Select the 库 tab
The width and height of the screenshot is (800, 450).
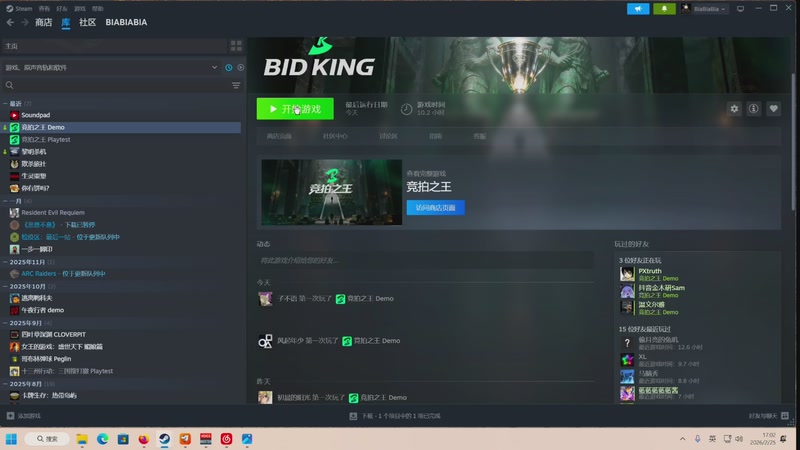tap(66, 22)
